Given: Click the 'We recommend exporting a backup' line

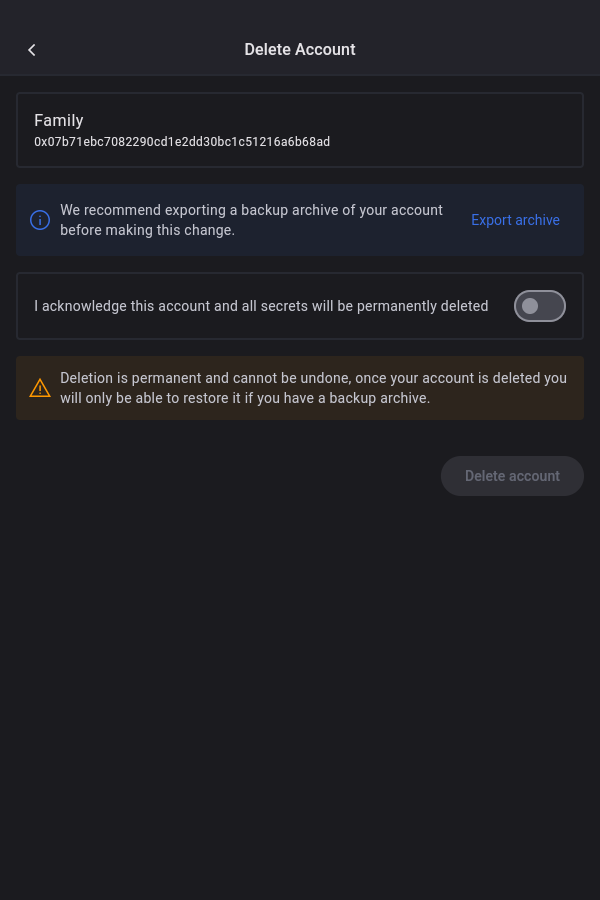Looking at the screenshot, I should point(251,210).
